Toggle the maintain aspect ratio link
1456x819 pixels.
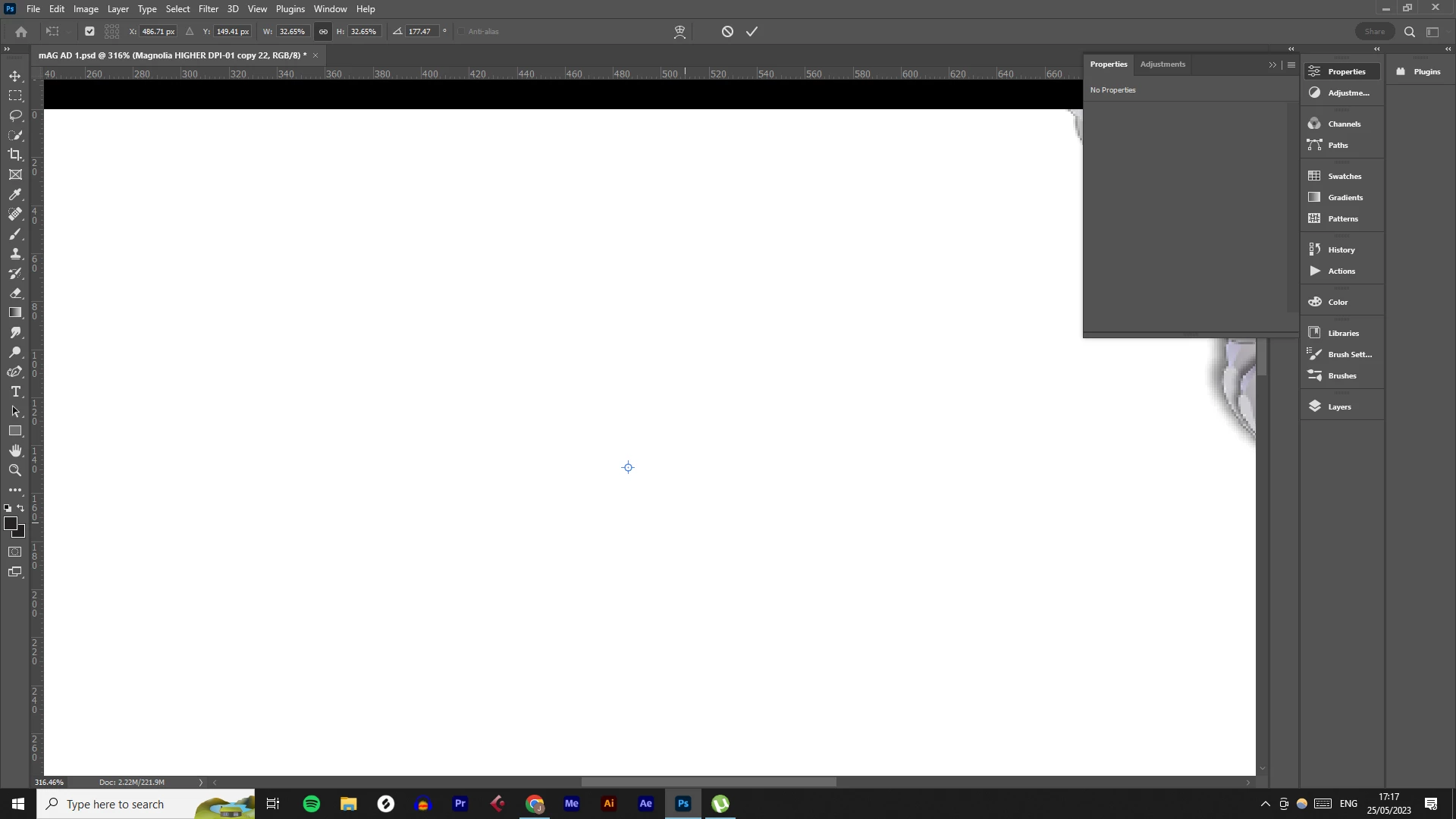point(323,32)
